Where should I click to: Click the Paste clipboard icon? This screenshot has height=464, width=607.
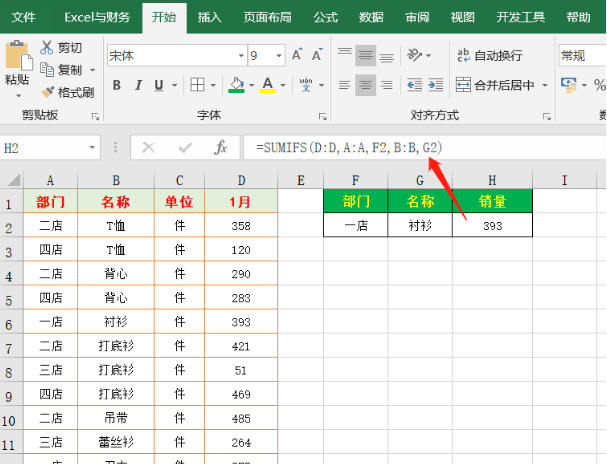[x=18, y=55]
